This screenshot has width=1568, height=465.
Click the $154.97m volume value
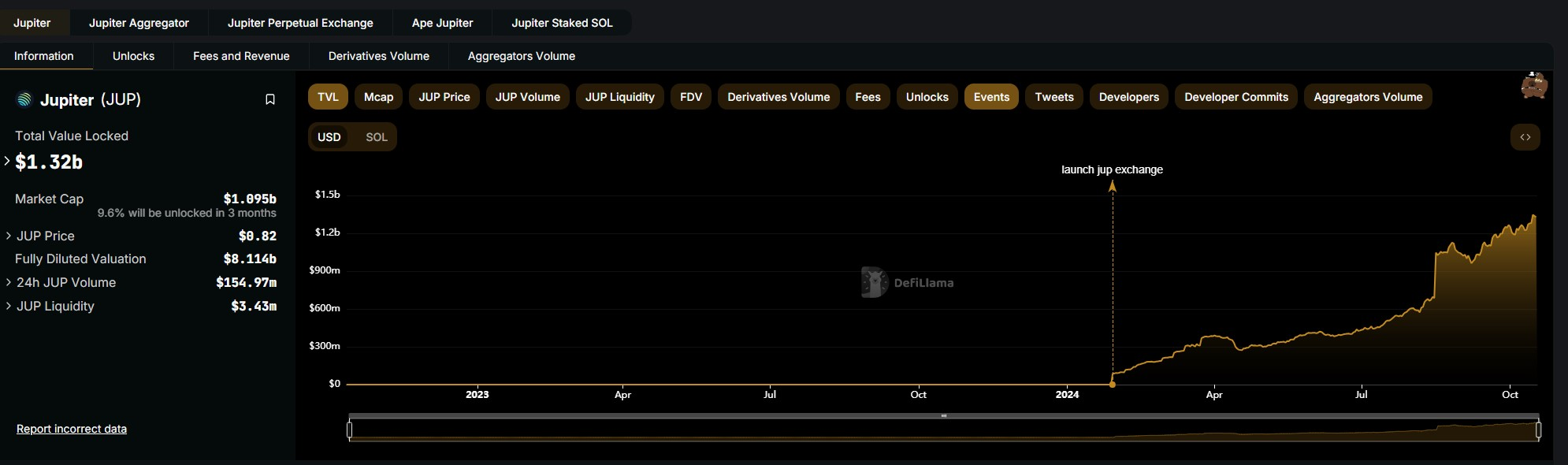click(247, 282)
